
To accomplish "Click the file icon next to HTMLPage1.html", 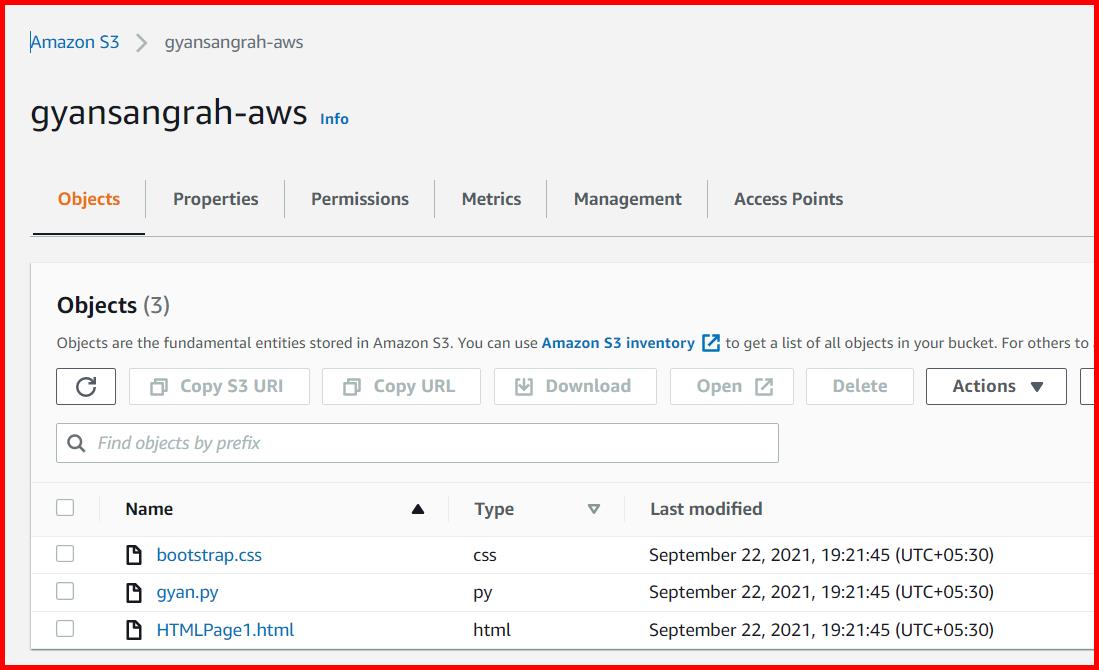I will (x=133, y=629).
